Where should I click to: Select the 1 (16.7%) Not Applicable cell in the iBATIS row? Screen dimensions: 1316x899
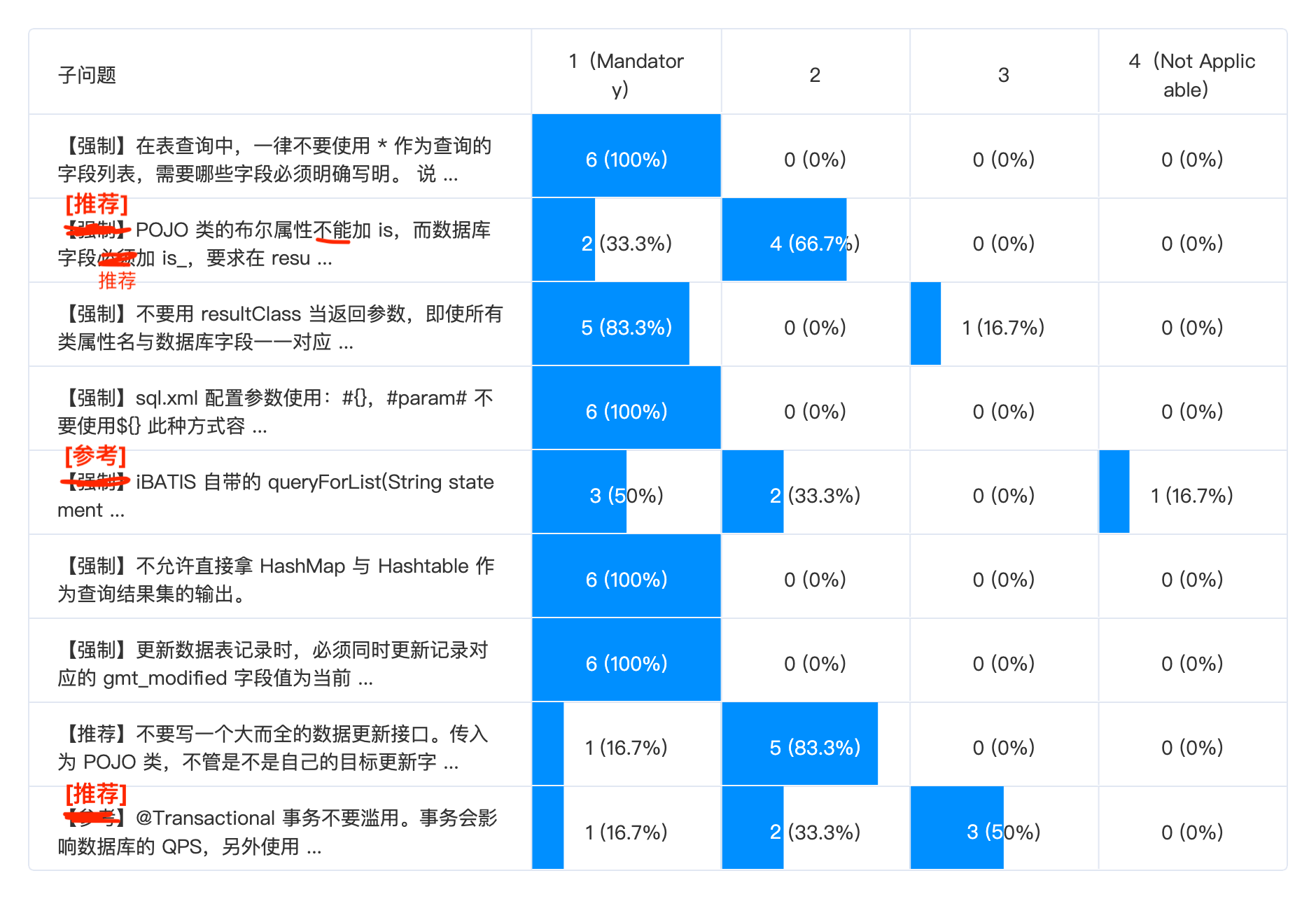point(1192,495)
